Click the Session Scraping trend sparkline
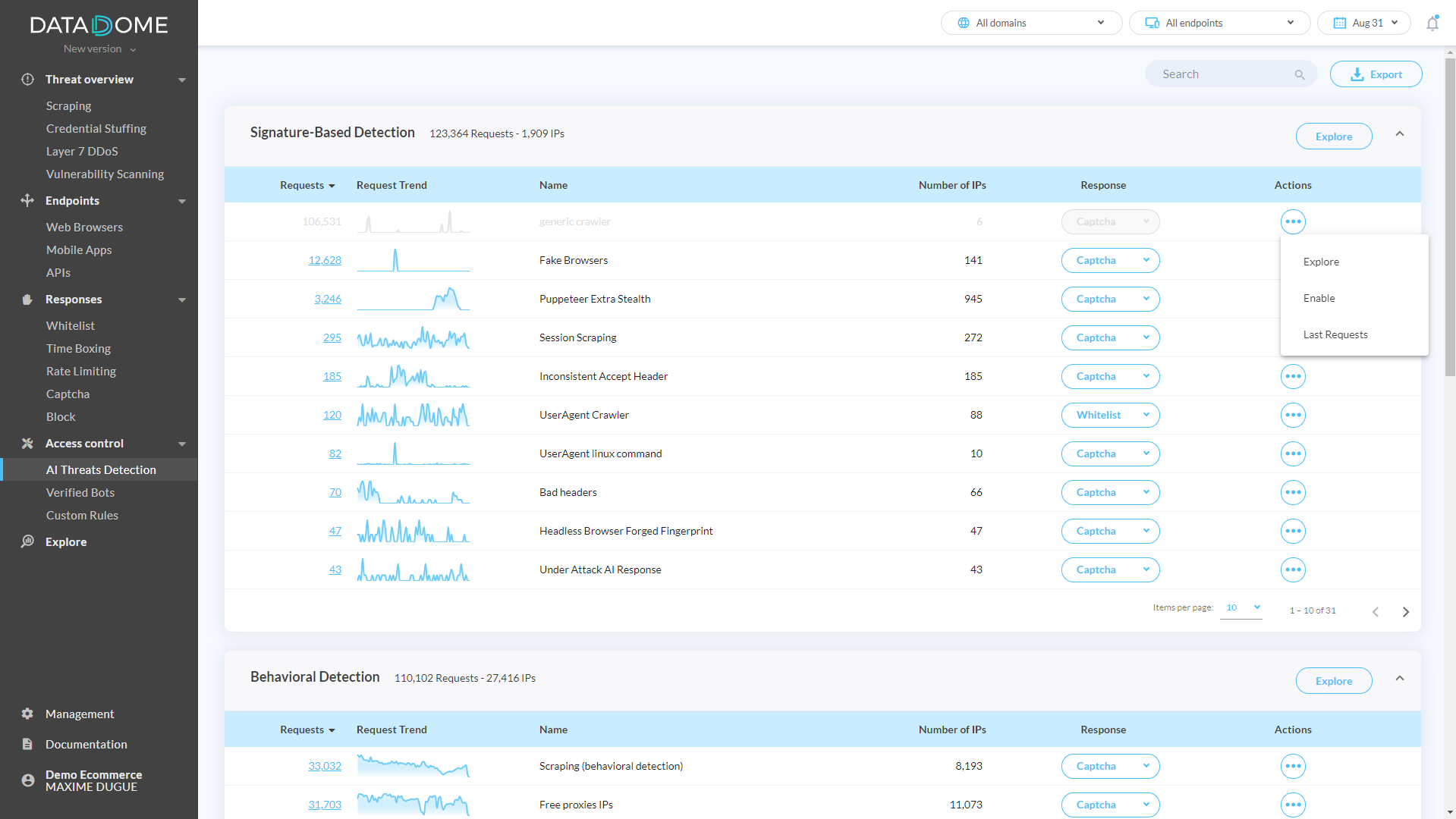 pos(414,337)
